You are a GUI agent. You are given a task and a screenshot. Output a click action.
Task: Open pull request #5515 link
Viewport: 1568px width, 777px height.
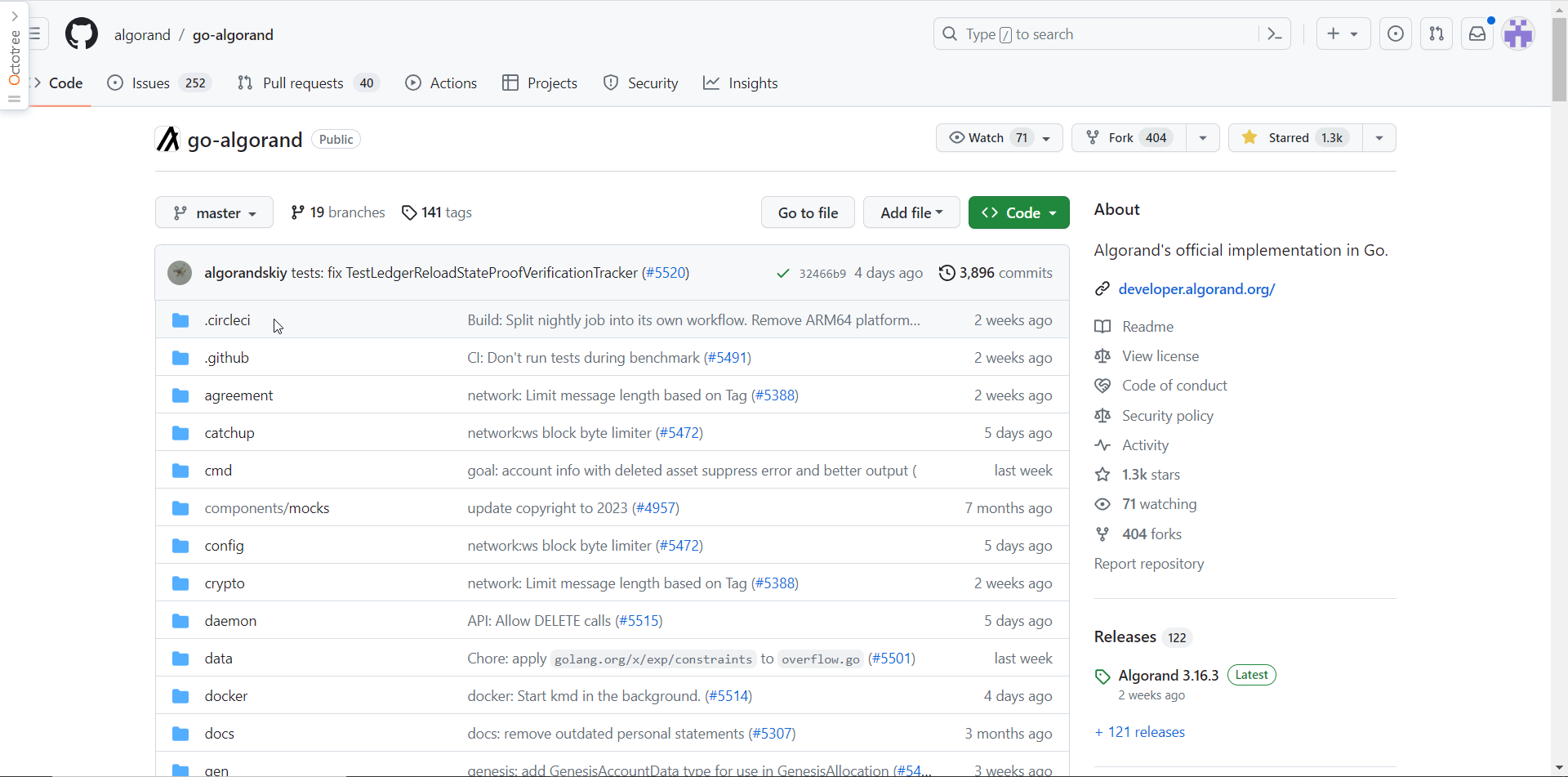(639, 620)
